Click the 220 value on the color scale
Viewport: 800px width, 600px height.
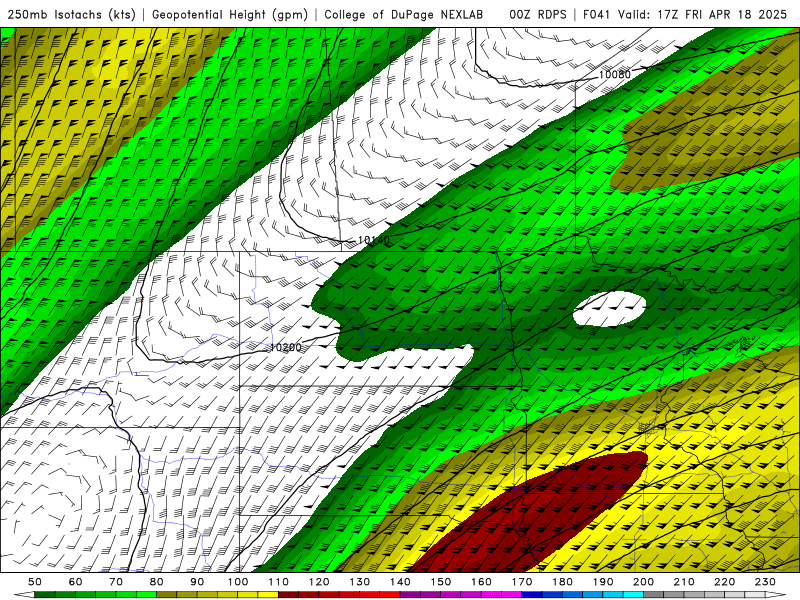tap(726, 582)
